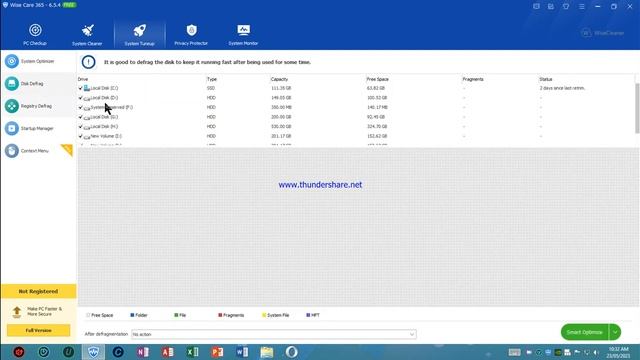Viewport: 640px width, 360px height.
Task: Sort by the Fragments column header
Action: 473,79
